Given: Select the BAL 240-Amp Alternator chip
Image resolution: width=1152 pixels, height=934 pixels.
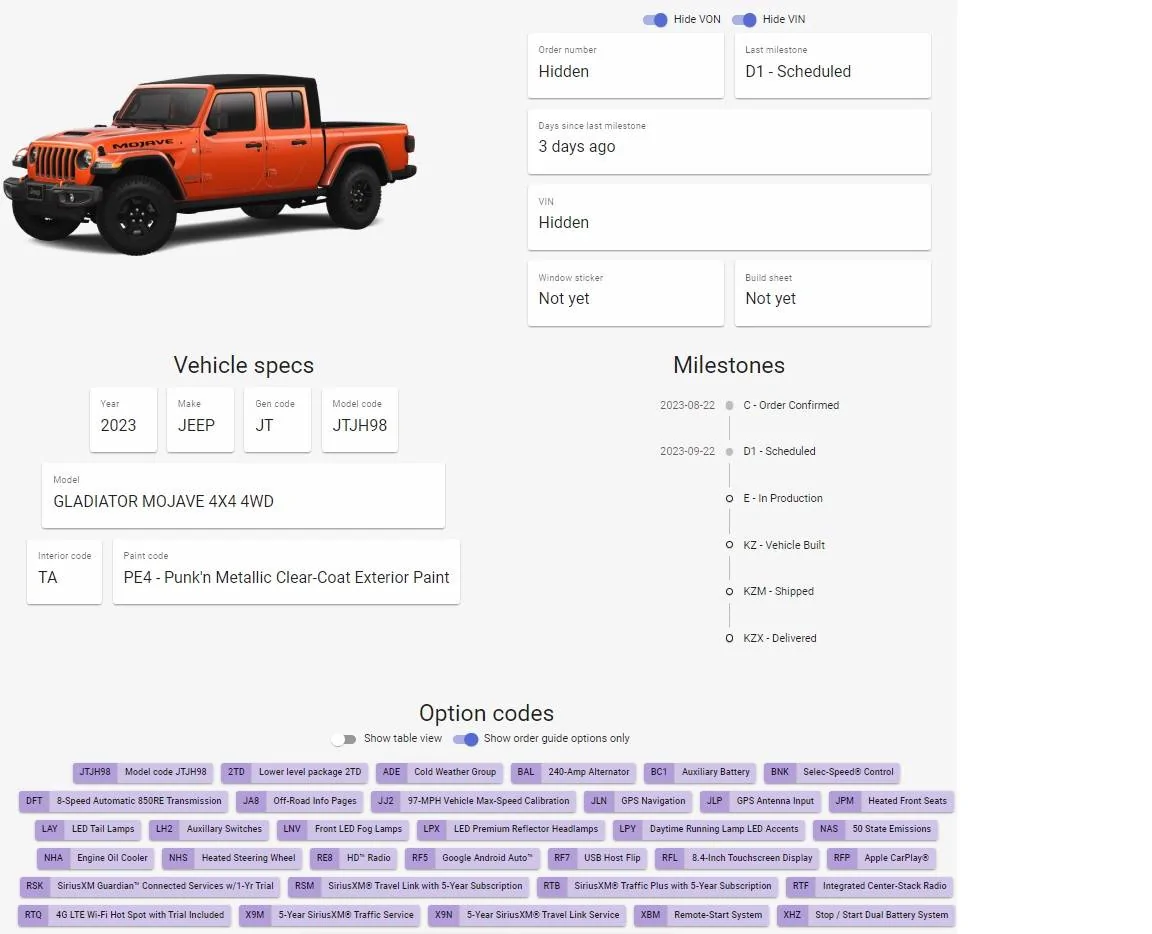Looking at the screenshot, I should (x=574, y=772).
